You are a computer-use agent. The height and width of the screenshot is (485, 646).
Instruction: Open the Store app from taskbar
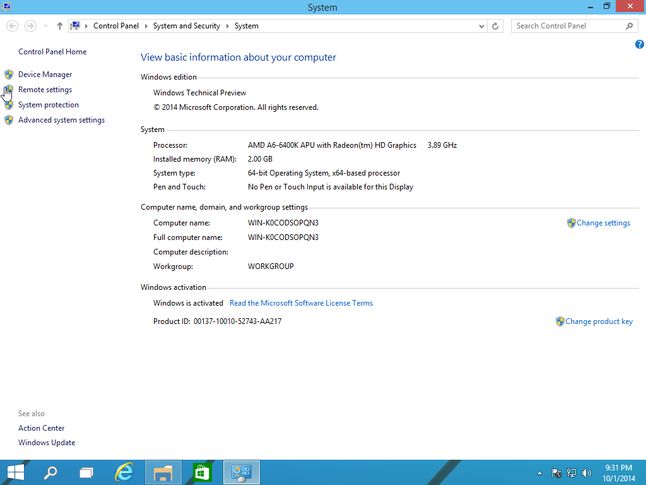coord(202,472)
